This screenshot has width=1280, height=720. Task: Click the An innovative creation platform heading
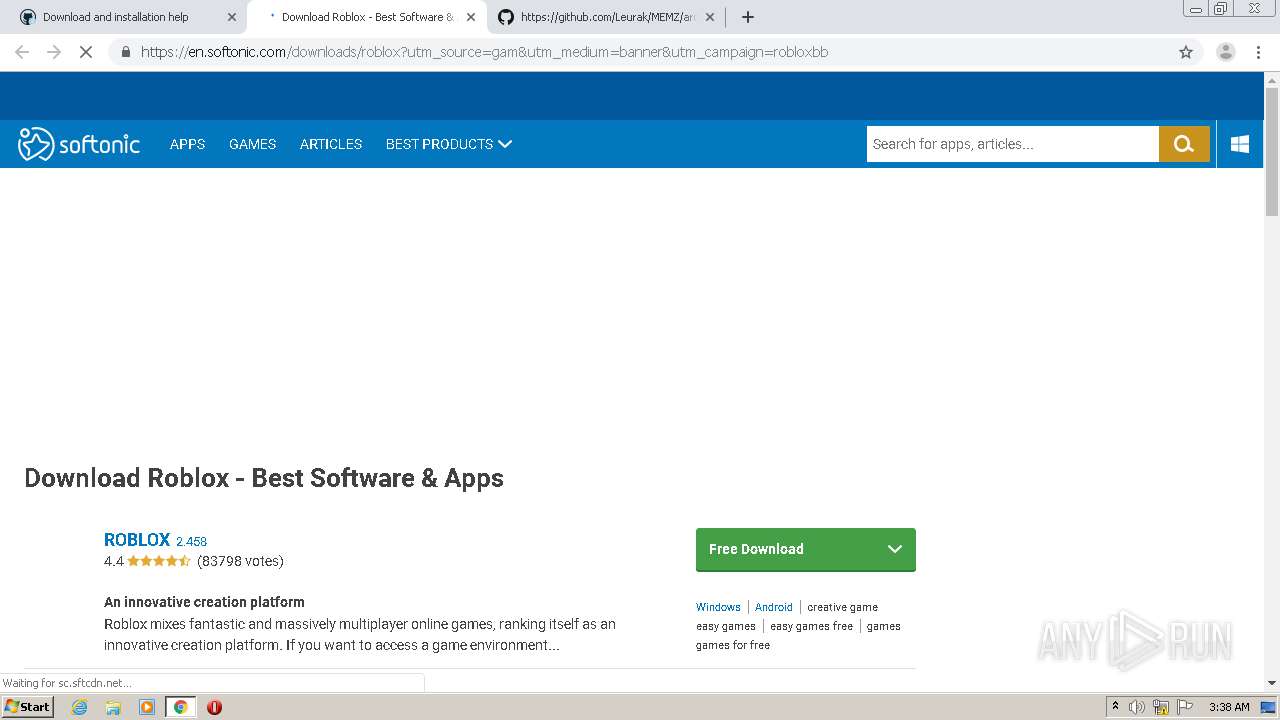tap(204, 602)
